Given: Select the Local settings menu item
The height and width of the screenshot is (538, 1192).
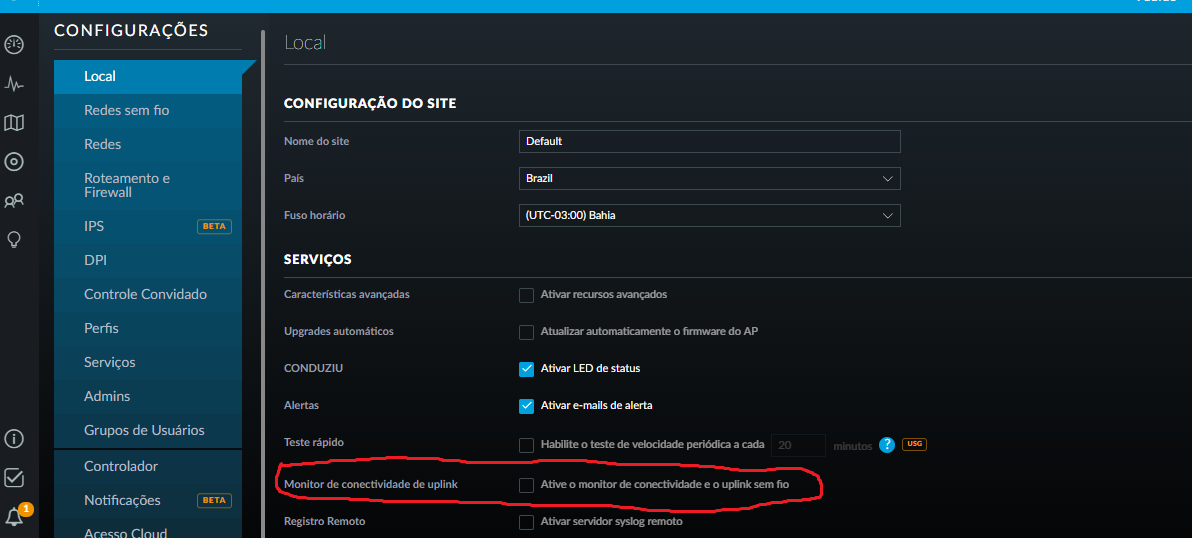Looking at the screenshot, I should [148, 77].
